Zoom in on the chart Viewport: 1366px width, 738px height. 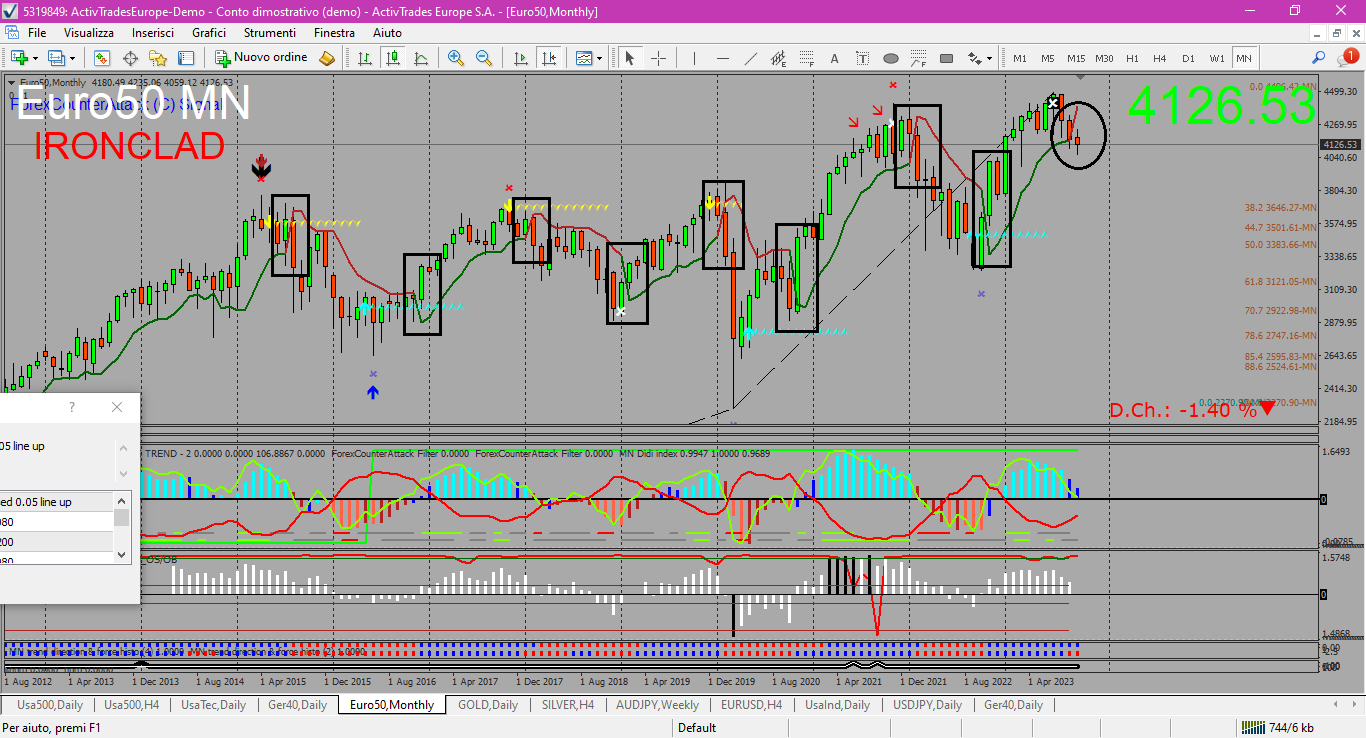456,58
